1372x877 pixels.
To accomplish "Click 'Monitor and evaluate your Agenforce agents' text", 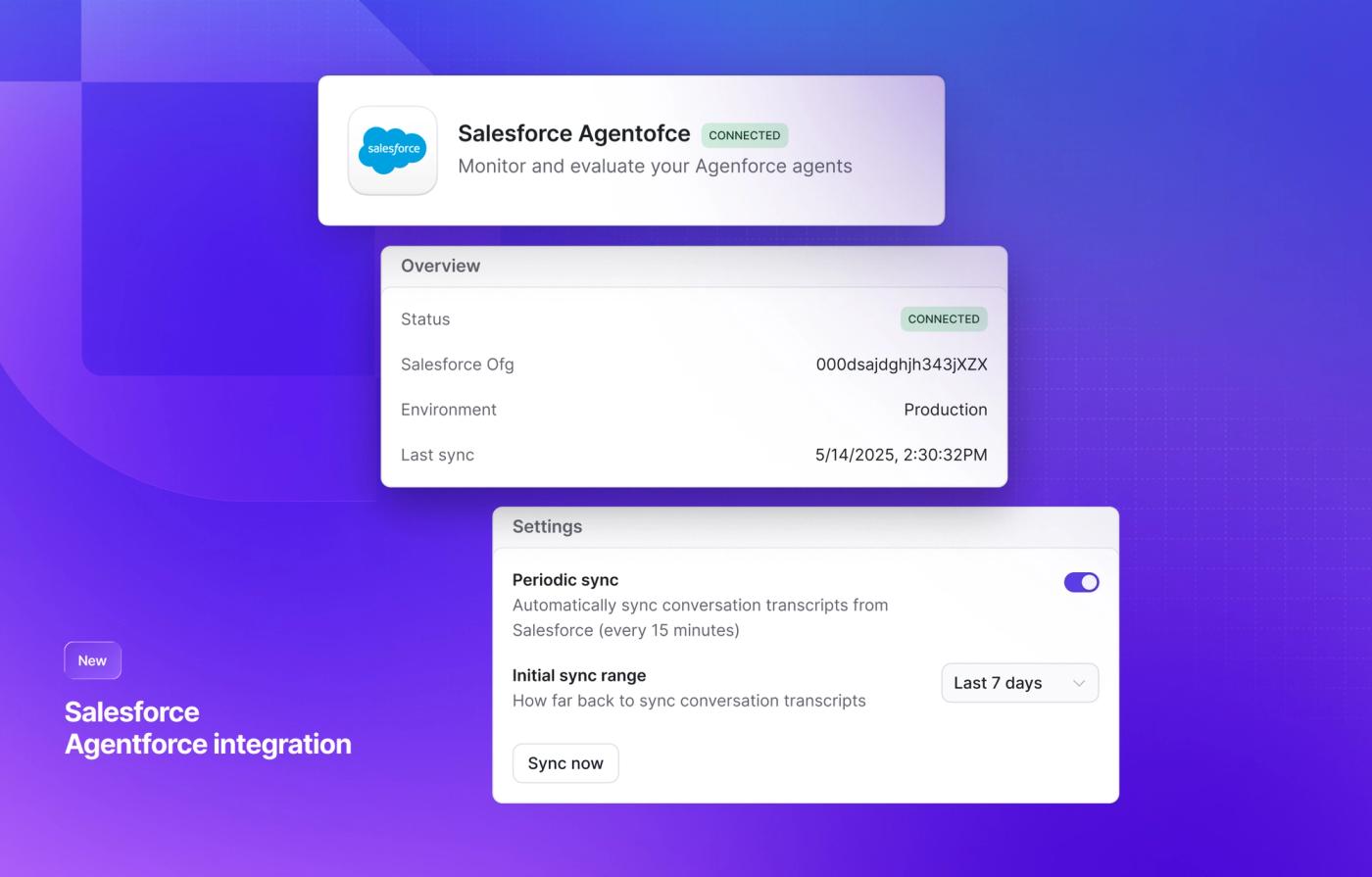I will click(655, 167).
